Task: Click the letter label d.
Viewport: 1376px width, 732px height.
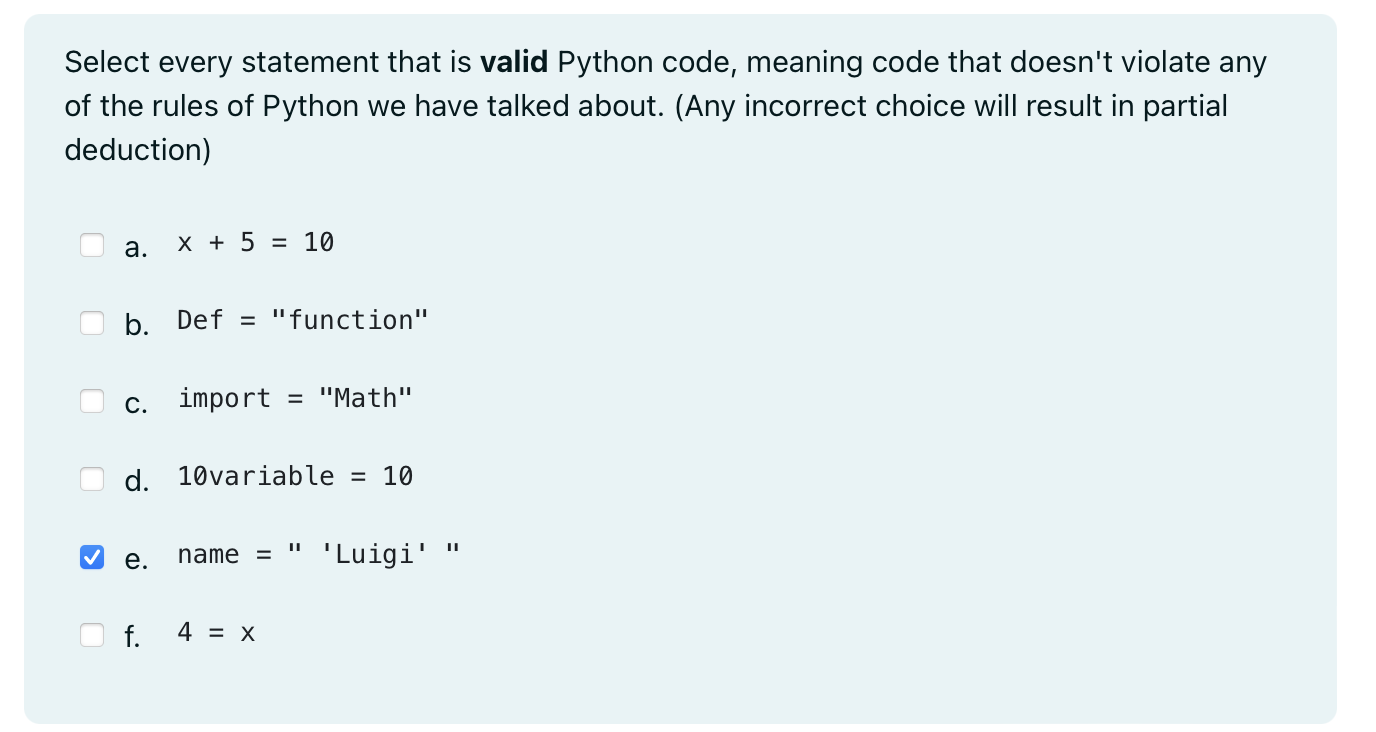Action: click(137, 480)
